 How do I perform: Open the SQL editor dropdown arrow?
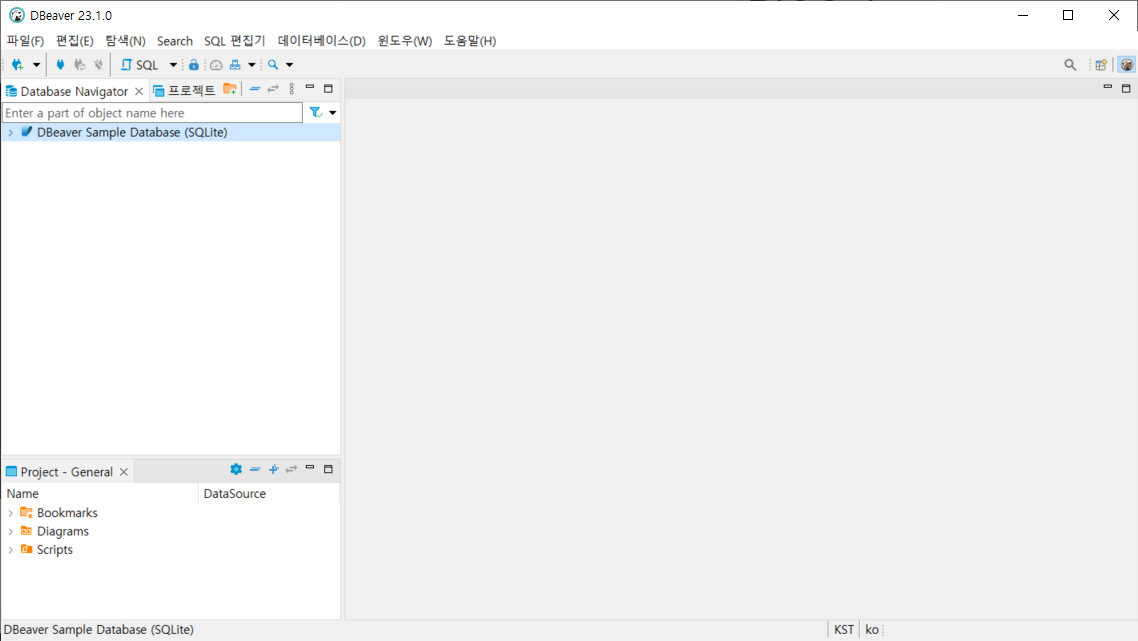(x=173, y=65)
